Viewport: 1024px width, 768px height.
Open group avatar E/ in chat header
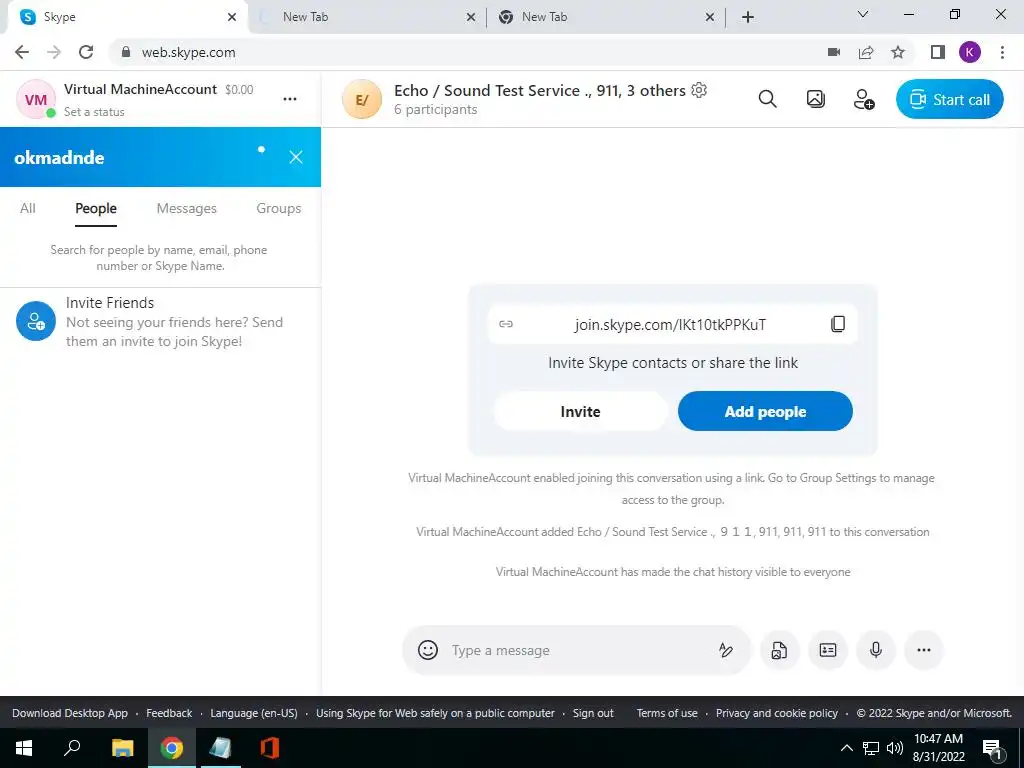[362, 99]
